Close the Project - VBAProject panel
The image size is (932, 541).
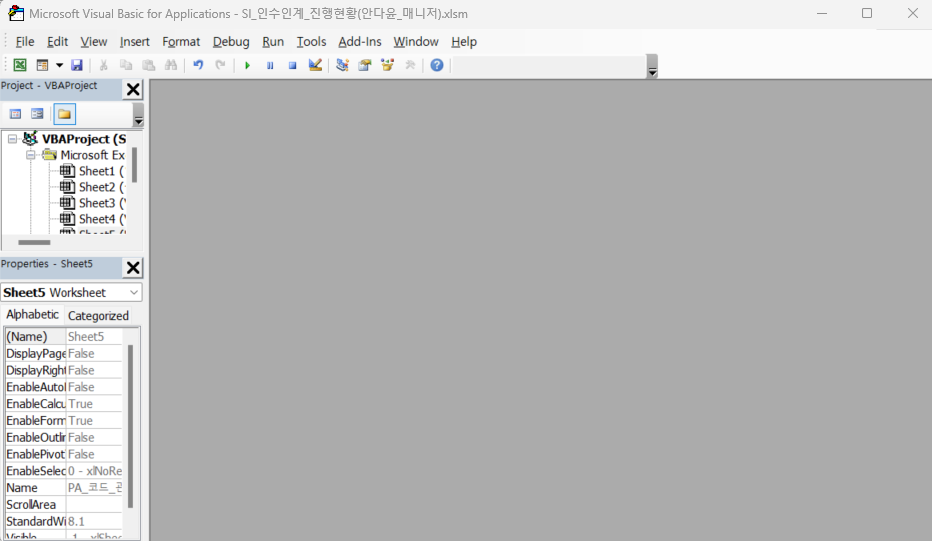133,90
